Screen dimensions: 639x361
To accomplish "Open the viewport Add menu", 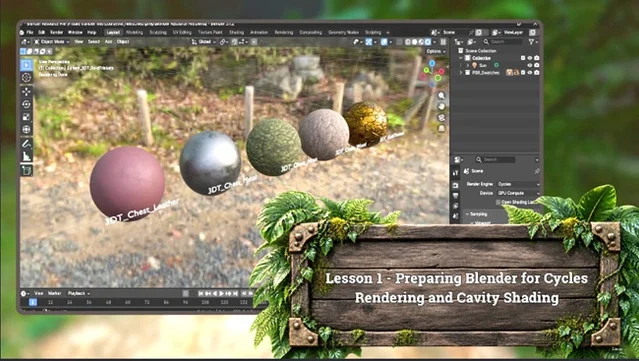I will pos(108,42).
